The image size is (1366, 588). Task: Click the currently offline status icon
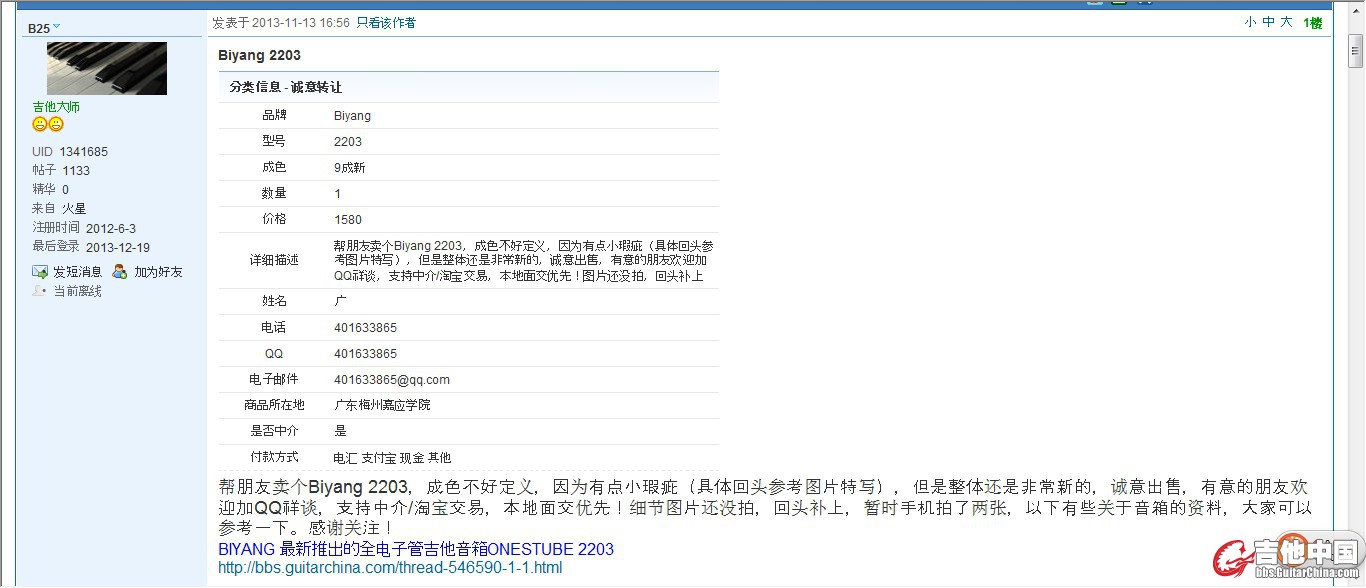click(x=40, y=291)
